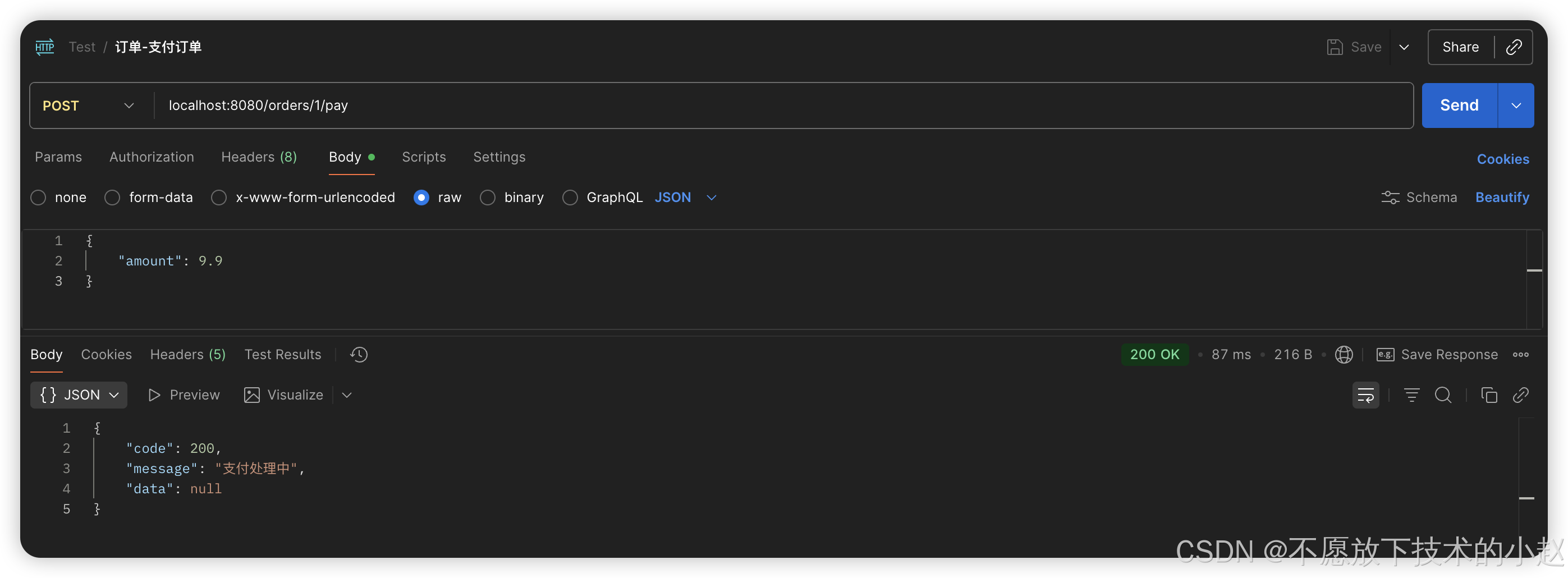Click the Visualize image icon
The width and height of the screenshot is (1568, 578).
[x=251, y=395]
